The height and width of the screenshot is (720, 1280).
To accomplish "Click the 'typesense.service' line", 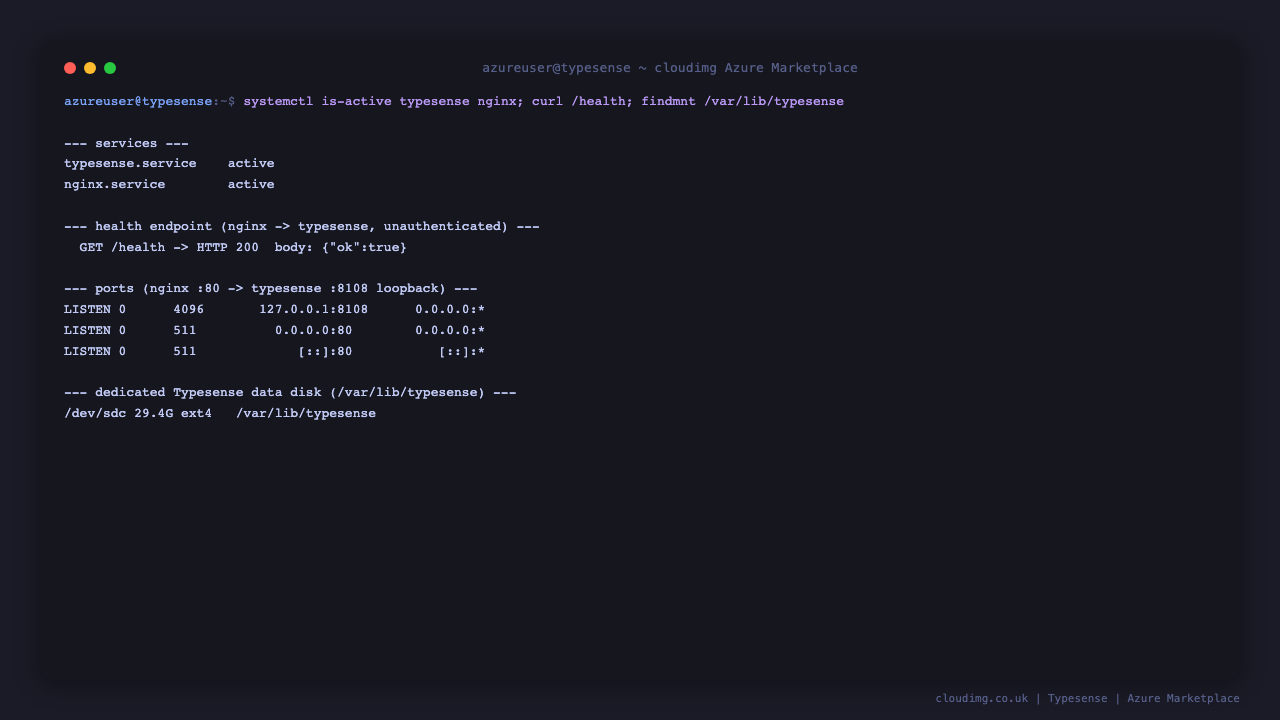I will coord(130,164).
